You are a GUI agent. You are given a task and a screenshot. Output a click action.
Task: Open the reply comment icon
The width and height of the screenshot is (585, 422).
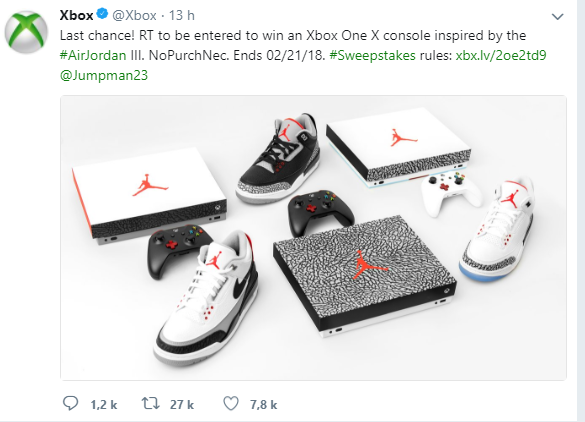point(71,404)
